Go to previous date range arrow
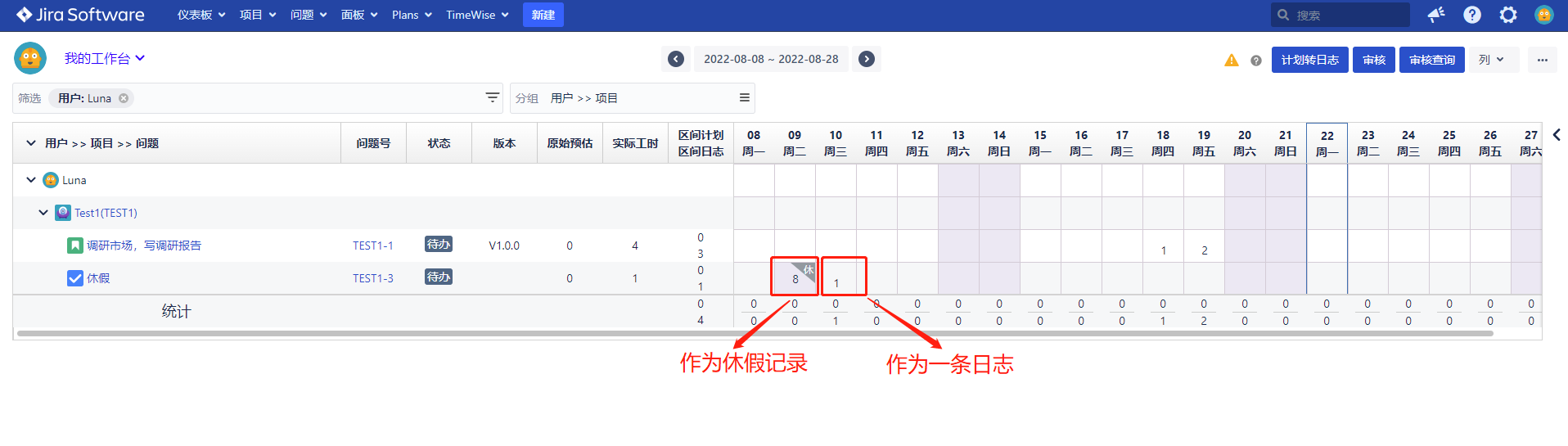The image size is (1568, 446). [676, 59]
